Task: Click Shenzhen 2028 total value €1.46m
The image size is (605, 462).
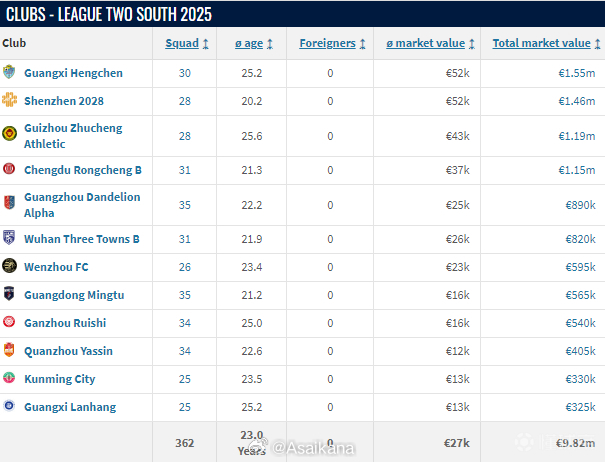Action: (577, 101)
